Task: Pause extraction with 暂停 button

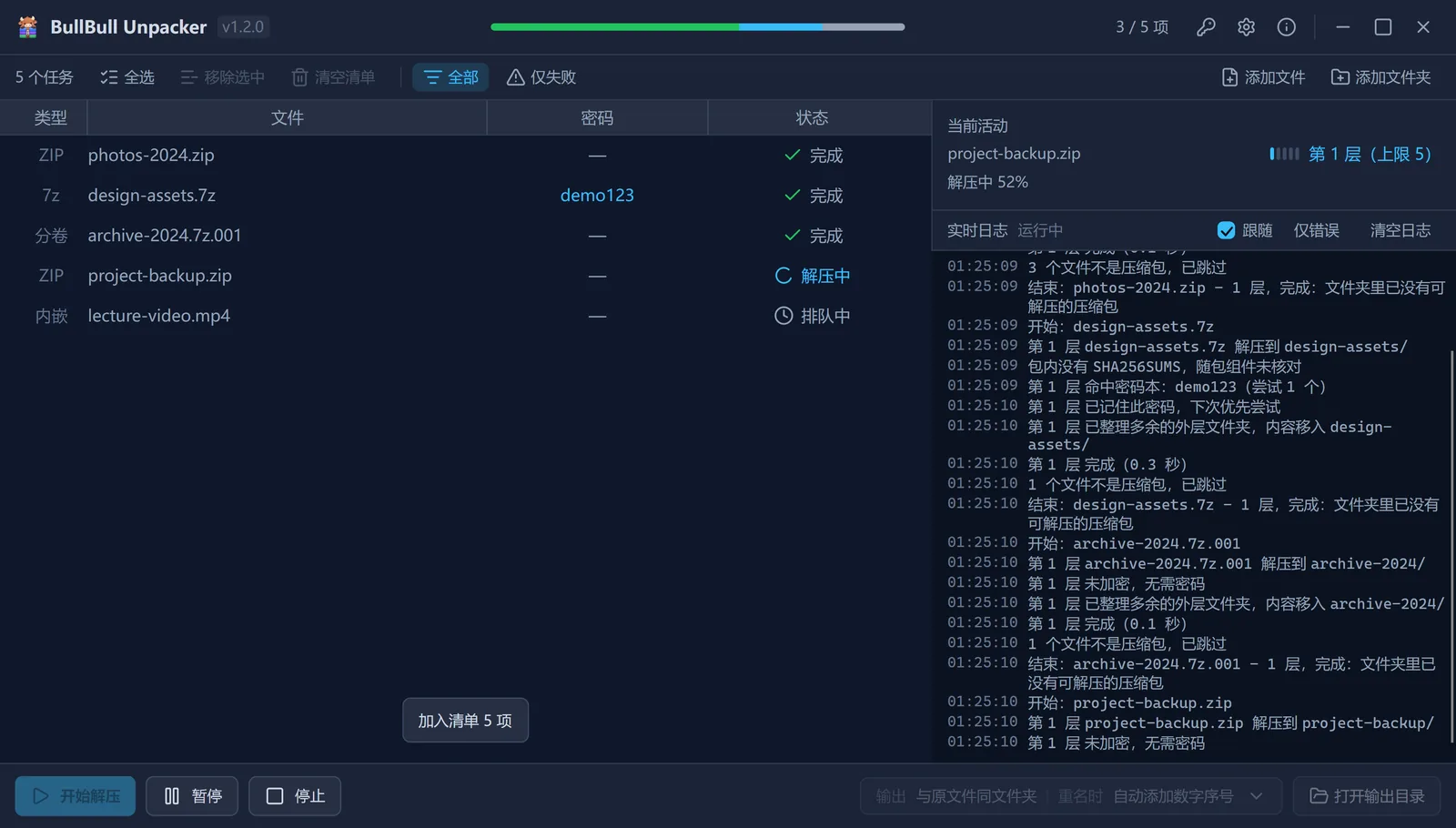Action: pos(192,796)
